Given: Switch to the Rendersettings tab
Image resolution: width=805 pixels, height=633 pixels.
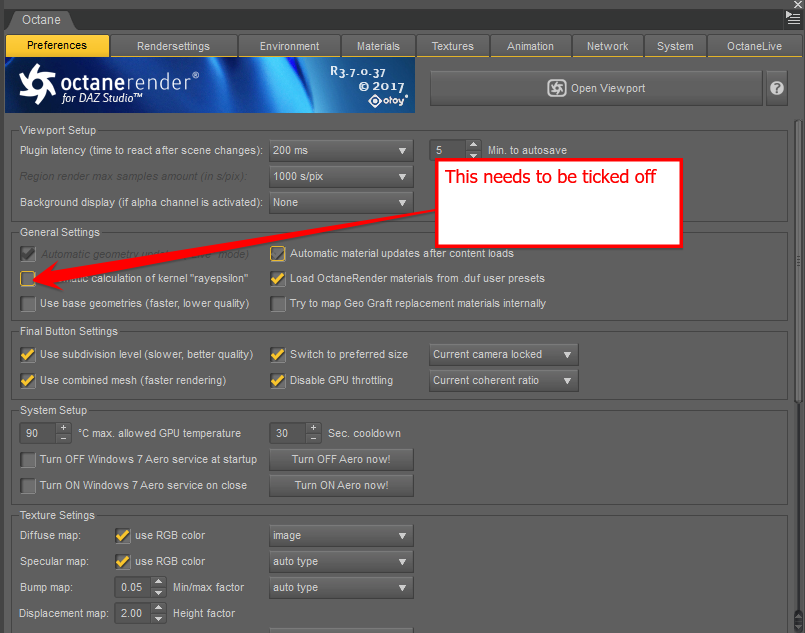Looking at the screenshot, I should [x=174, y=46].
